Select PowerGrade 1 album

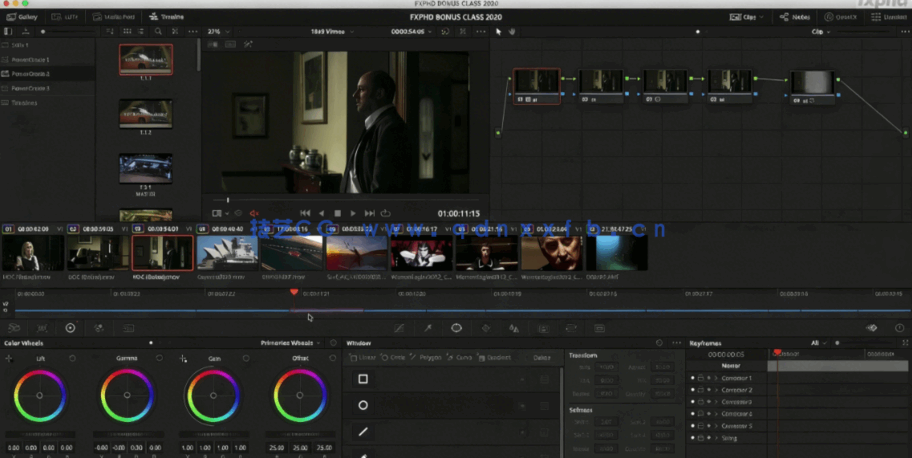(x=30, y=59)
